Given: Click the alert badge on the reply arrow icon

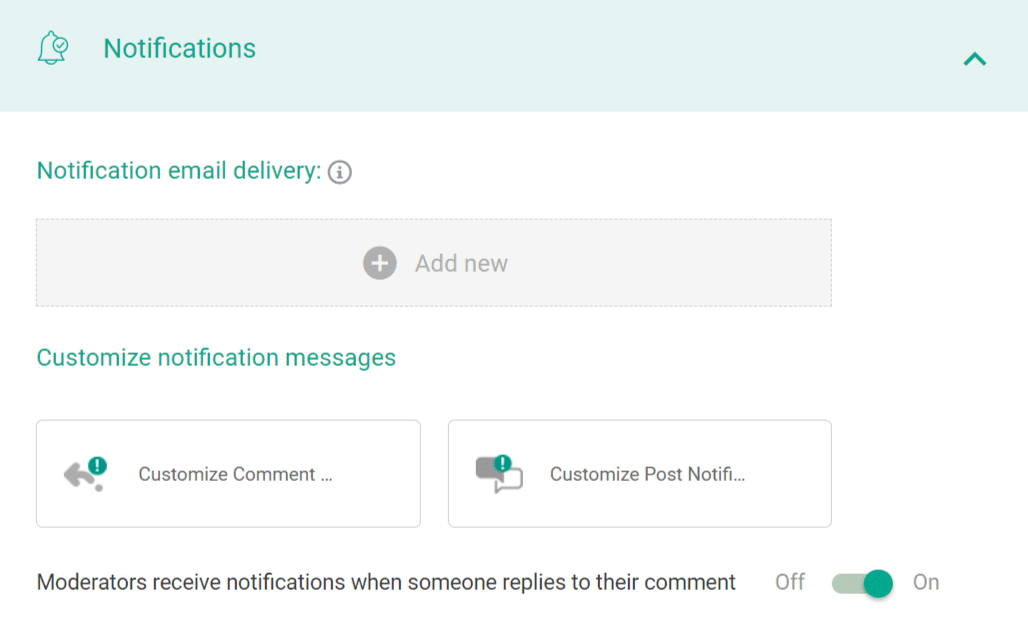Looking at the screenshot, I should [x=97, y=464].
